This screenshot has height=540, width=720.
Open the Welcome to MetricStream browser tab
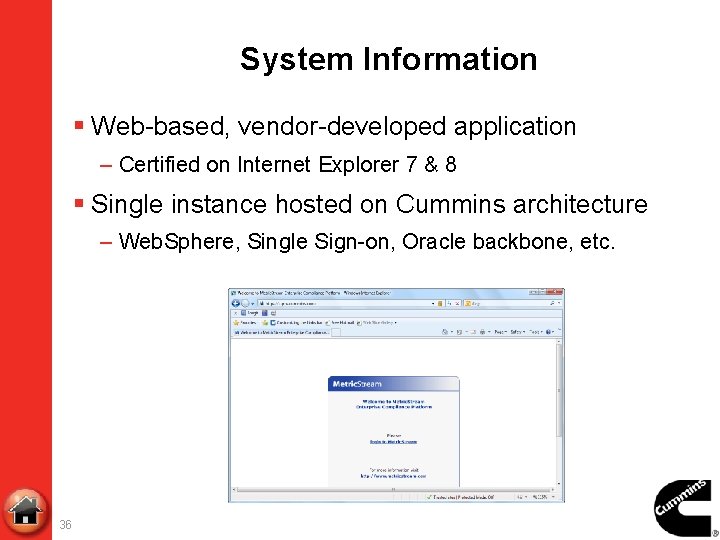tap(281, 332)
